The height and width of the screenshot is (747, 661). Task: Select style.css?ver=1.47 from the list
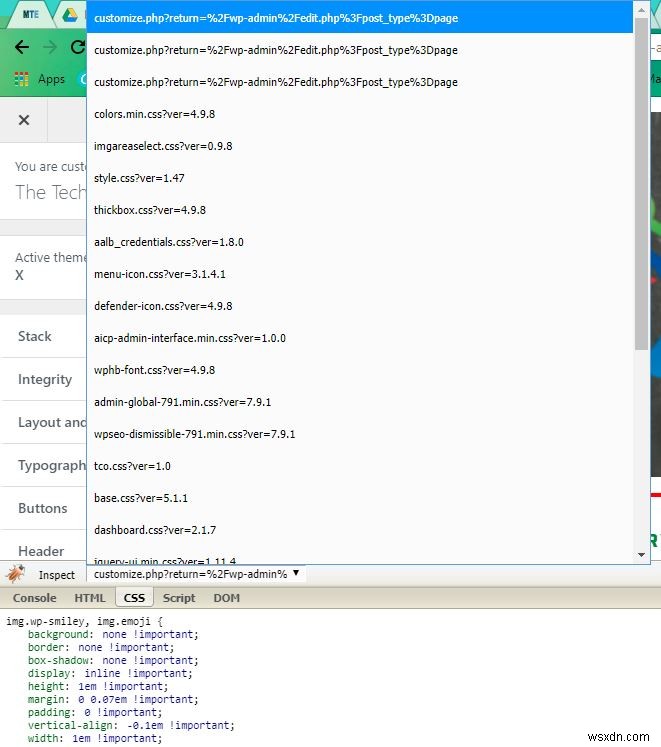click(139, 178)
